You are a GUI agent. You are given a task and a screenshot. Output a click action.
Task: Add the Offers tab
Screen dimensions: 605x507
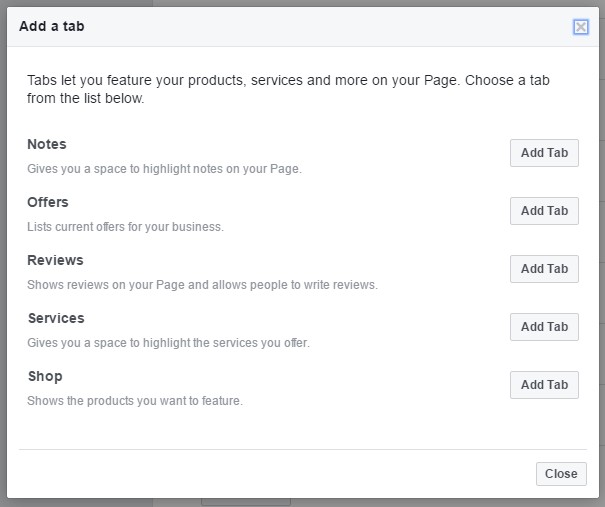pos(544,211)
